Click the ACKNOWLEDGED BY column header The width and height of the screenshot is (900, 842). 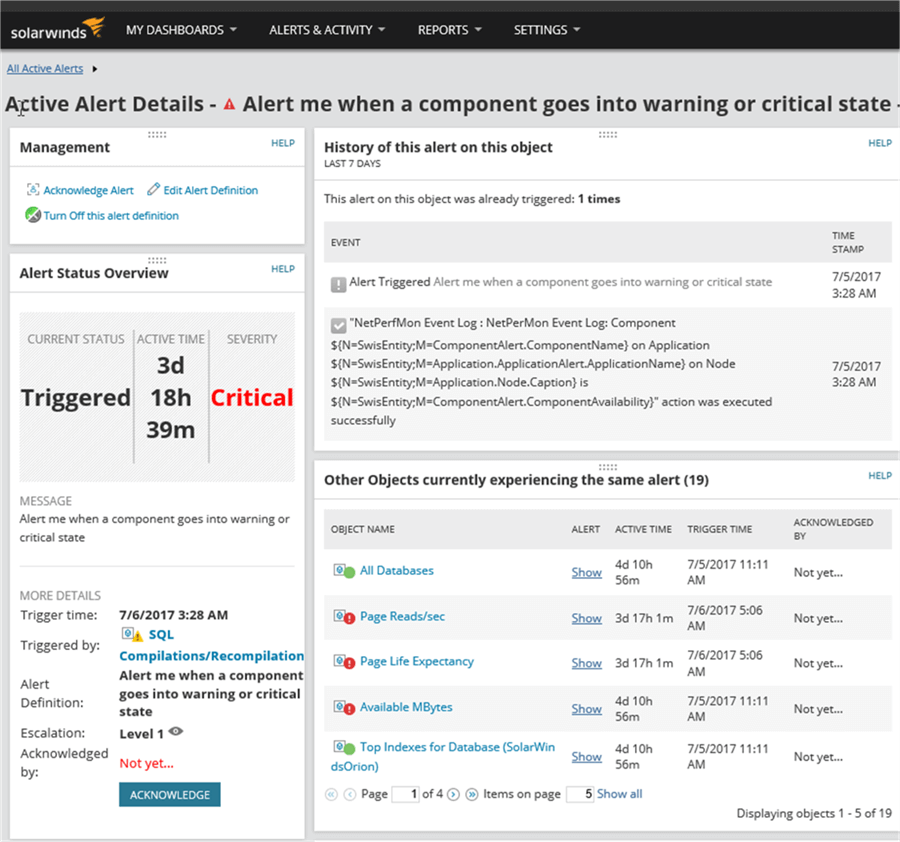coord(833,529)
